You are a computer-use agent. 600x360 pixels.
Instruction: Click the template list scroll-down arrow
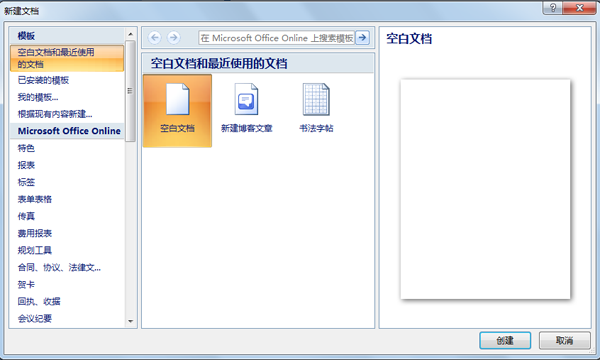(x=130, y=321)
